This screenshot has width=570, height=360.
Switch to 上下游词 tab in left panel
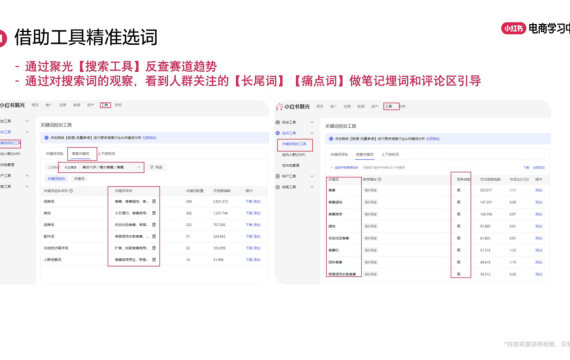pyautogui.click(x=107, y=153)
